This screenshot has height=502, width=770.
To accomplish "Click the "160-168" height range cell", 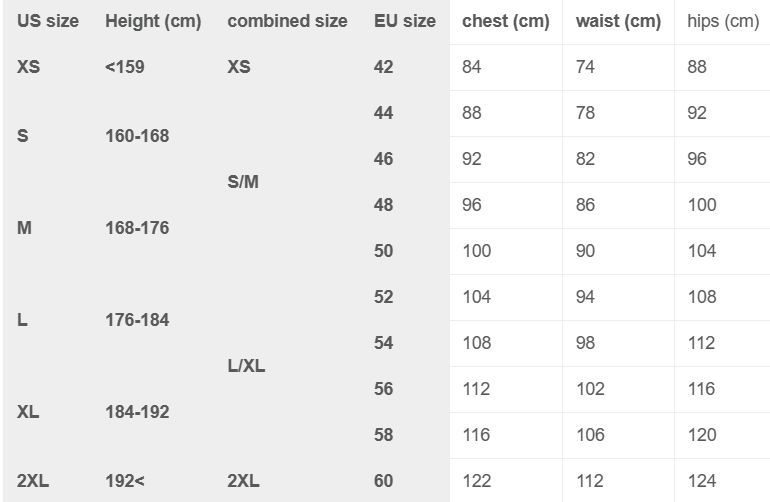I will pos(137,136).
